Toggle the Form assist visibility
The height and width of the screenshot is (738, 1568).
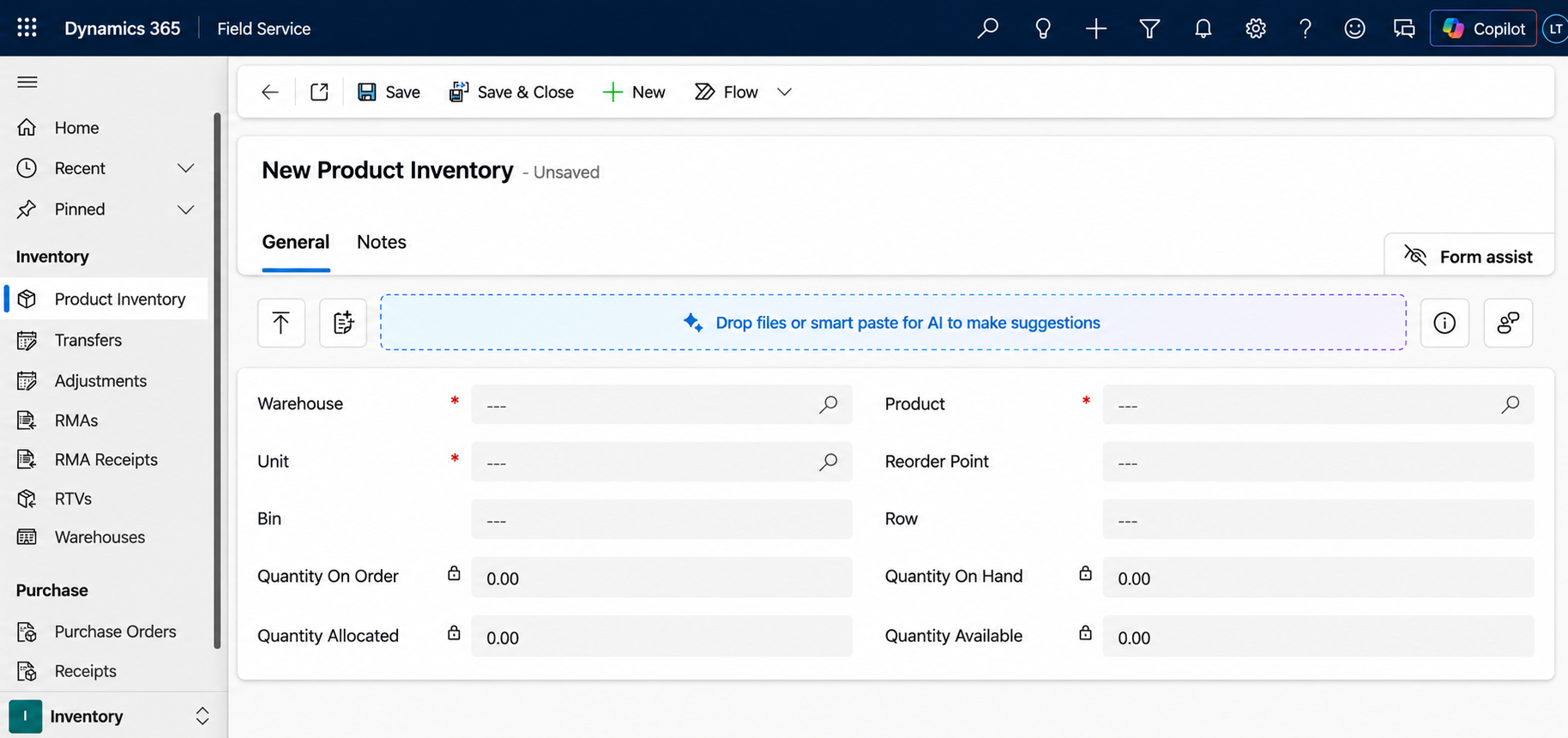point(1468,257)
